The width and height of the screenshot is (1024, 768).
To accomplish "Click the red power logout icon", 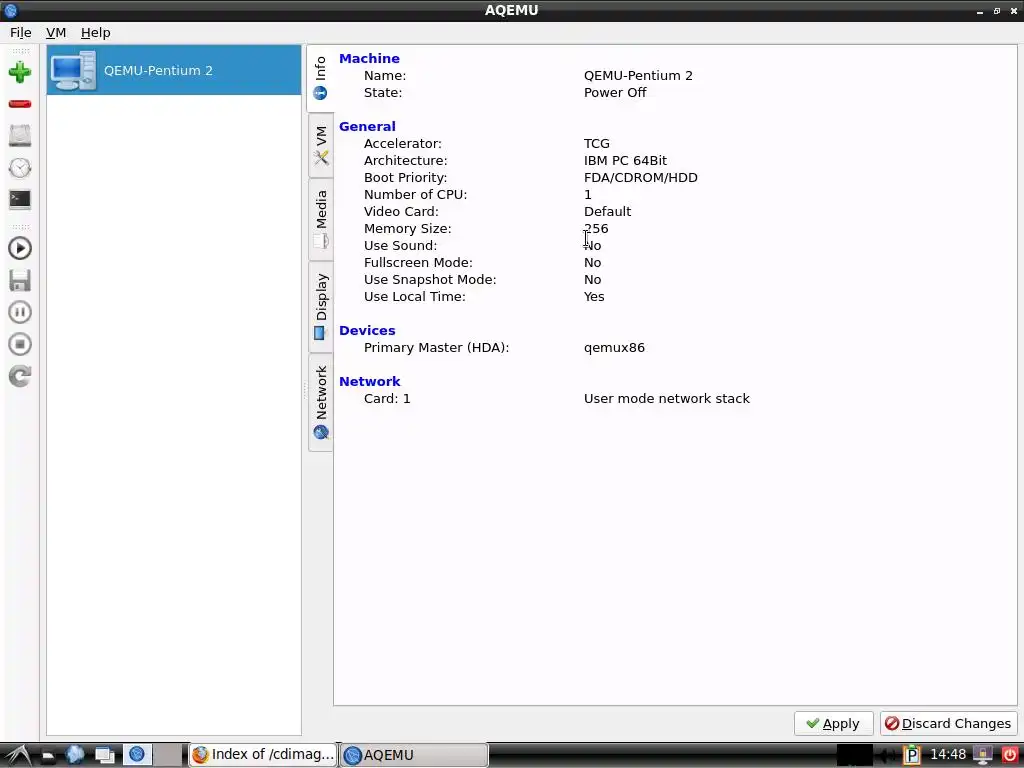I will tap(1009, 755).
